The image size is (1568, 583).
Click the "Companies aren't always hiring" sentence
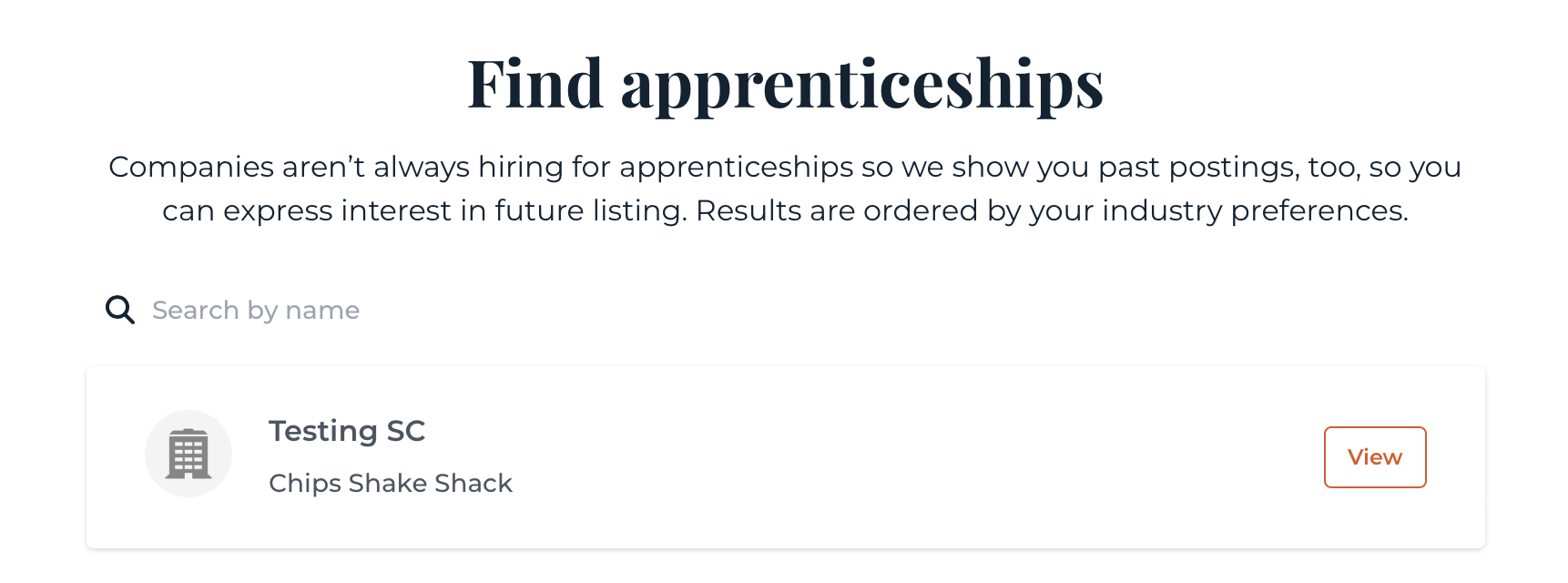click(784, 189)
